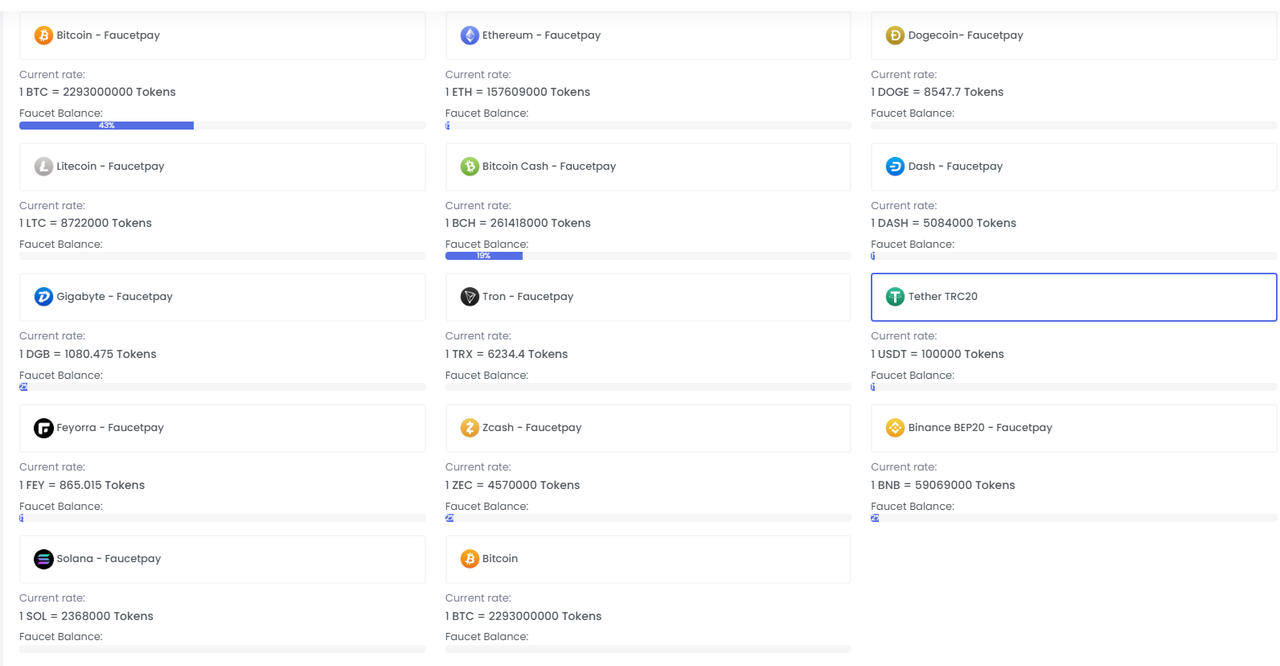Click rate text 1 BCH = 261418000 Tokens
This screenshot has width=1280, height=666.
(518, 223)
